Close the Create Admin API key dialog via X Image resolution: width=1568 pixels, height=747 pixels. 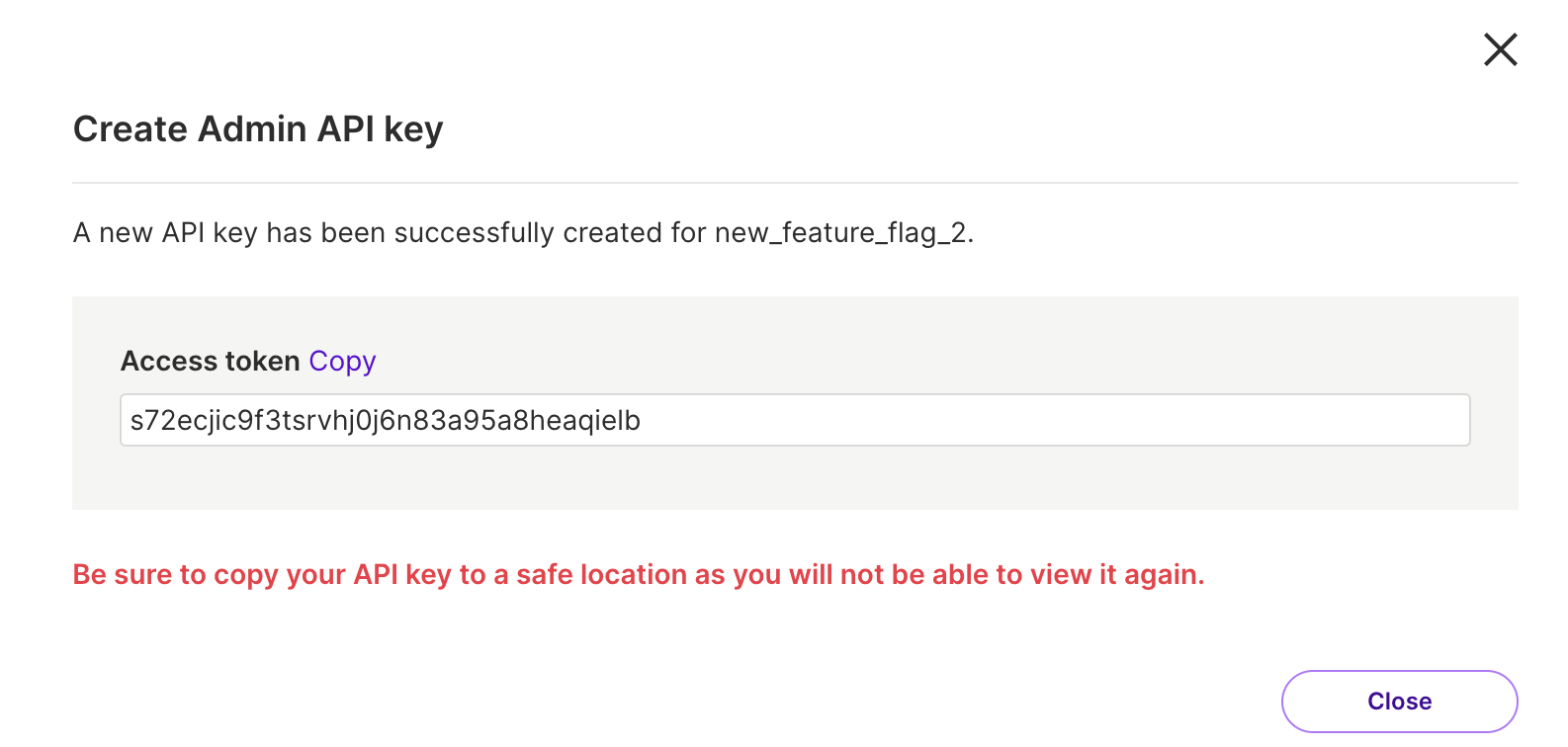tap(1500, 49)
